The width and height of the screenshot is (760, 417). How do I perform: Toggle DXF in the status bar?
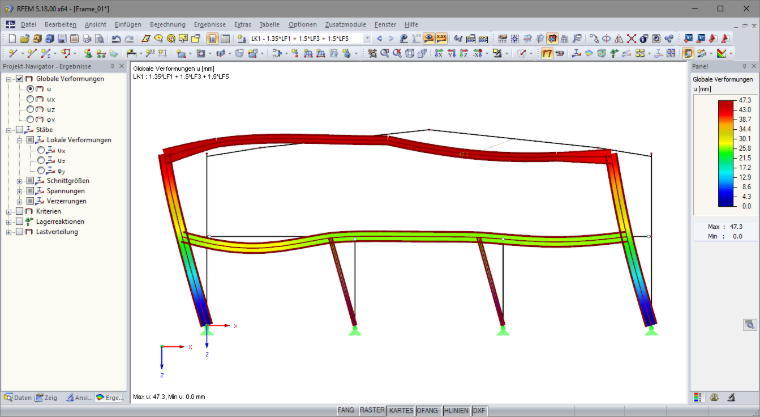click(x=479, y=410)
